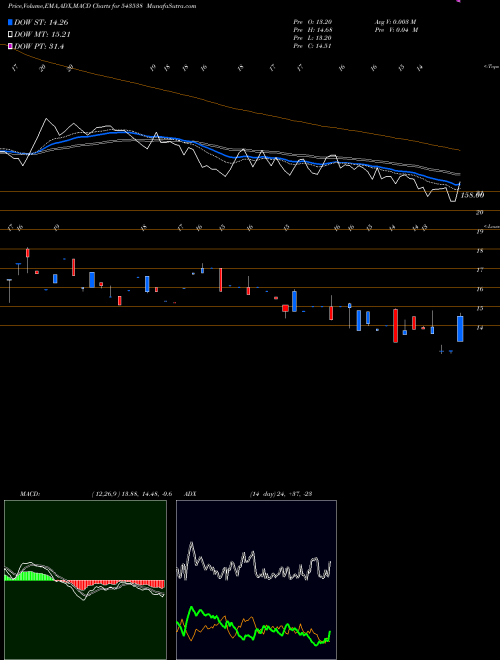
Task: Select the 'DOW MT: 15.21' legend label
Action: tap(42, 35)
